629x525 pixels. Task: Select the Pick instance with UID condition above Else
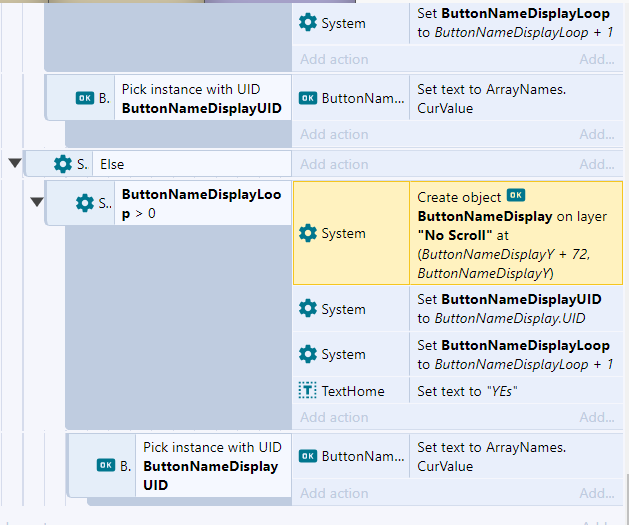[x=203, y=98]
